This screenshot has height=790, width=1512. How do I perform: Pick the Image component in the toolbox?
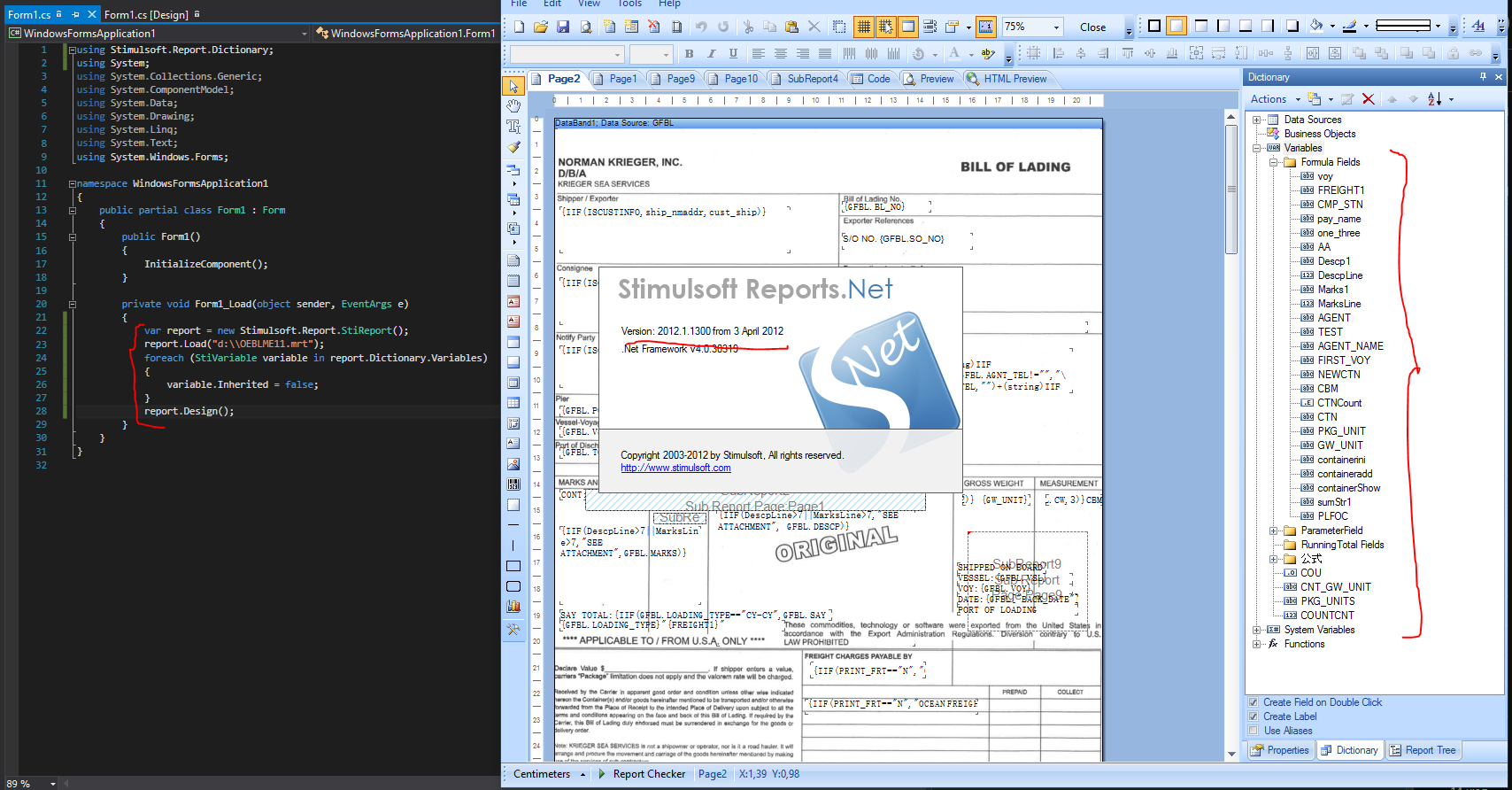[513, 464]
